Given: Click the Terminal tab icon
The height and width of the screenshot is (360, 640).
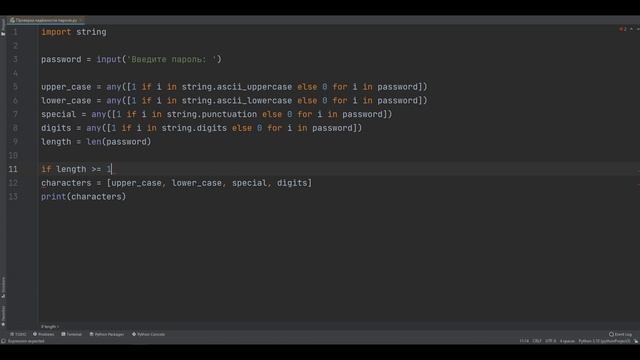Looking at the screenshot, I should coord(63,334).
